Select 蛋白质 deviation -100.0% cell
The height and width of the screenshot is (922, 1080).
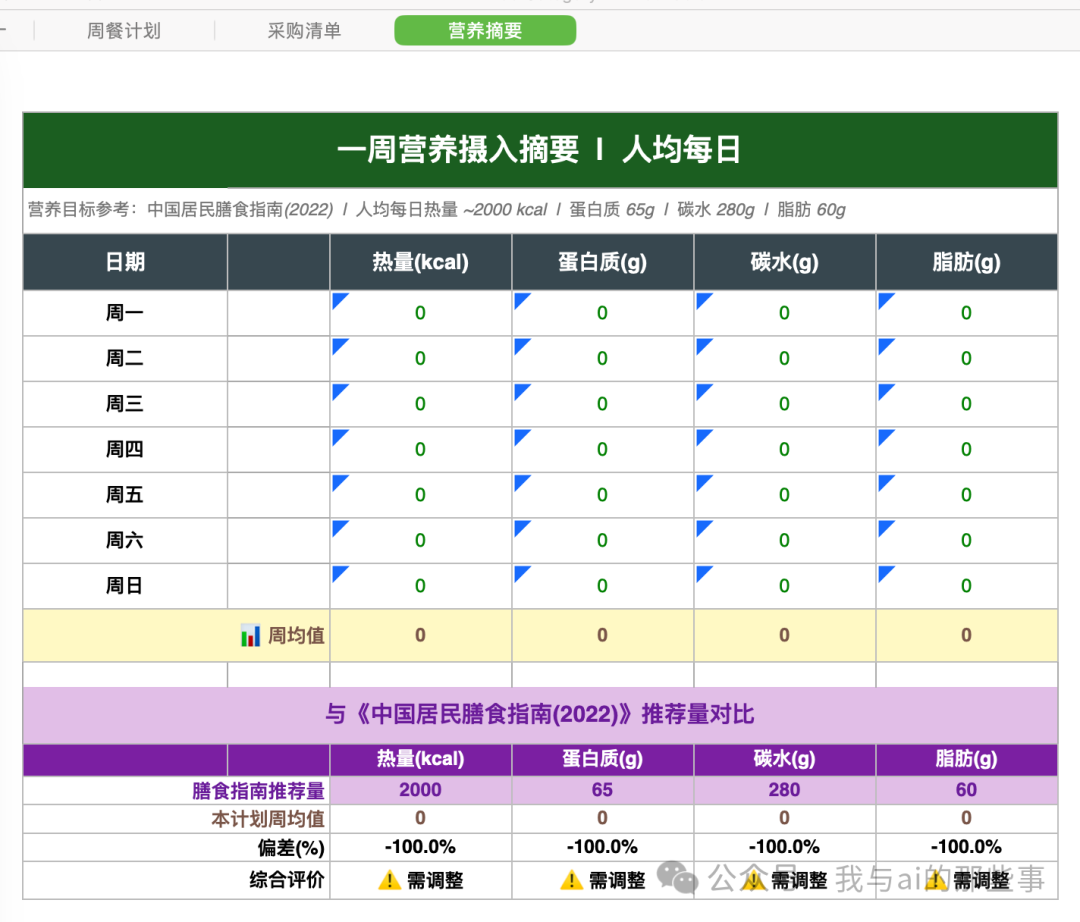point(602,847)
